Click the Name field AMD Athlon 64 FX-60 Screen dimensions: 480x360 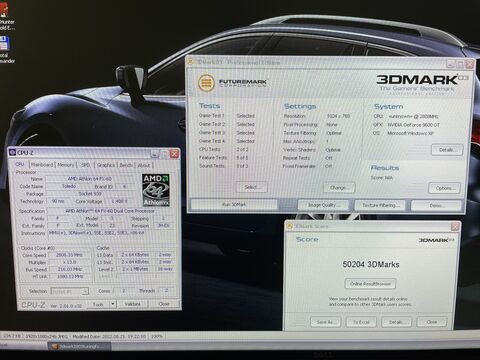click(x=90, y=179)
